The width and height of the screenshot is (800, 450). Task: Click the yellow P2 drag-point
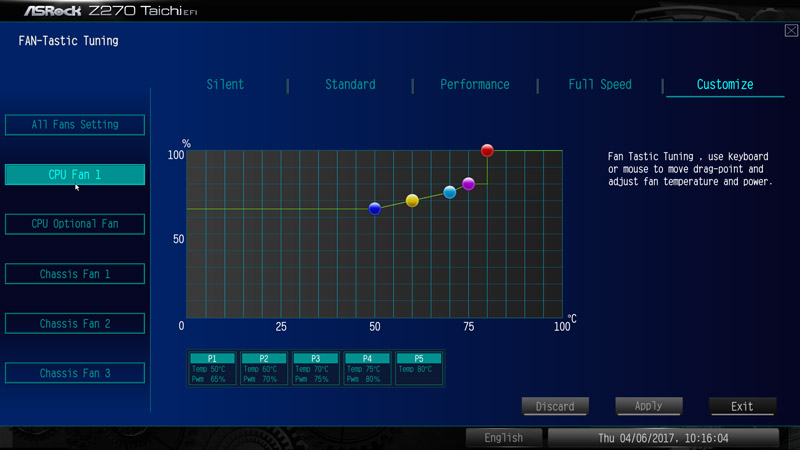coord(412,201)
